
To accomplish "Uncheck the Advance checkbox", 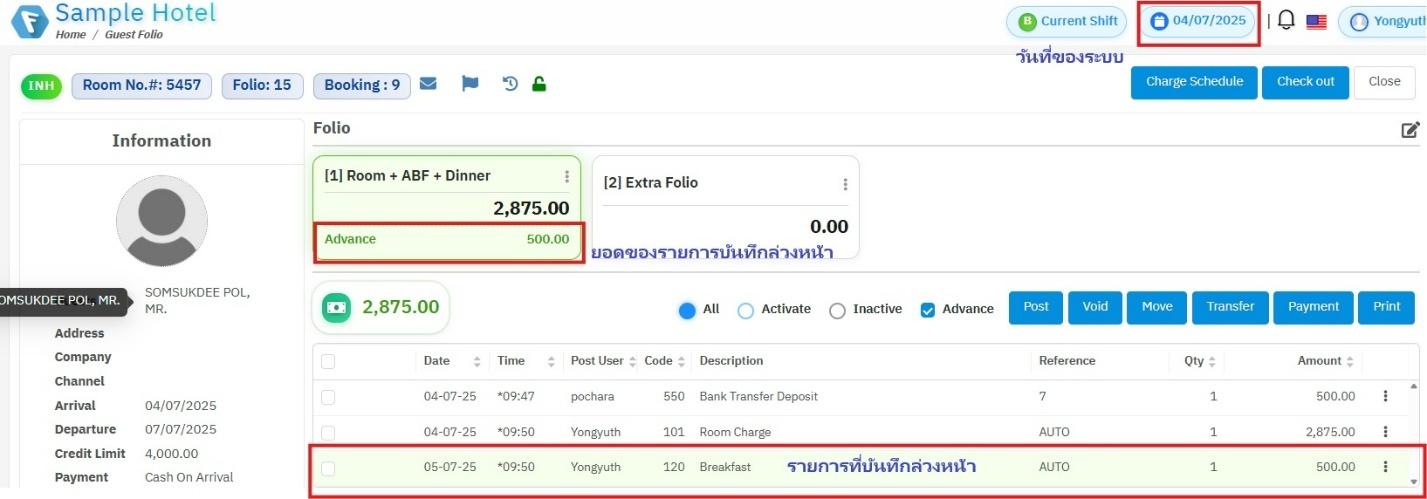I will [927, 310].
